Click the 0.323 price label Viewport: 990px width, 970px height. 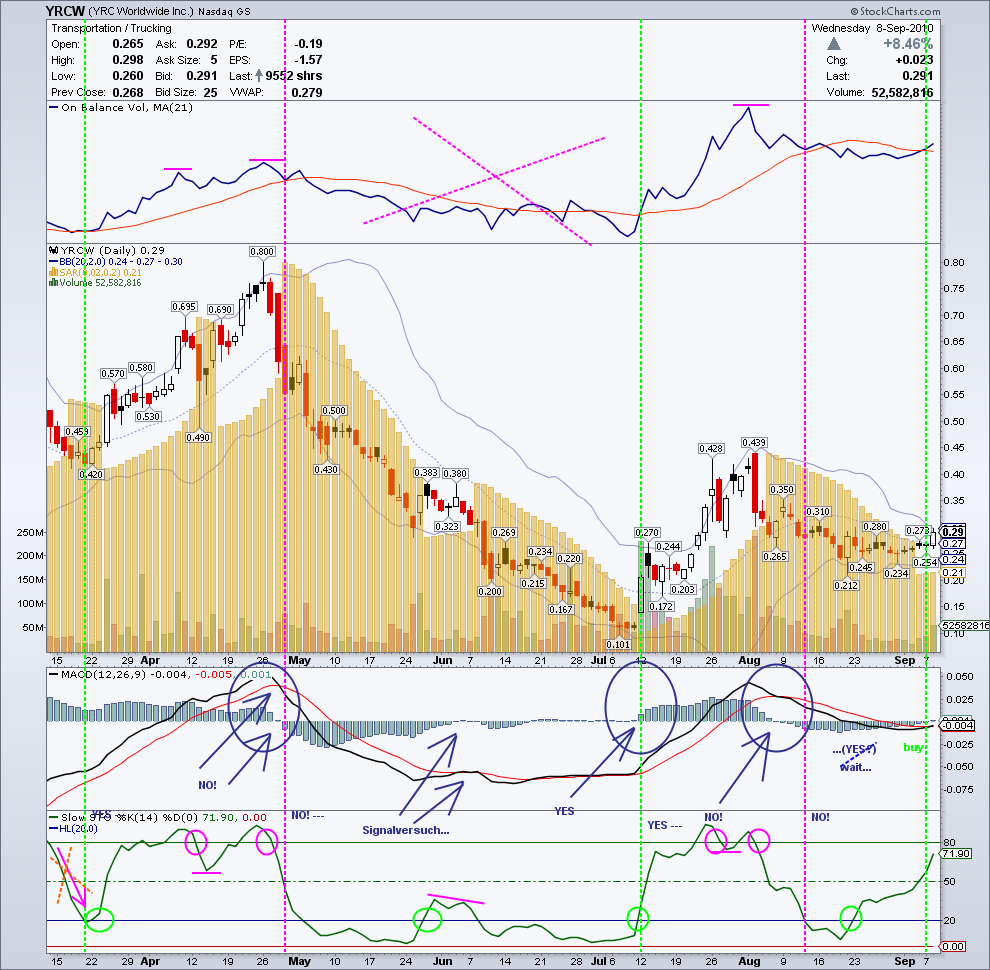(447, 526)
